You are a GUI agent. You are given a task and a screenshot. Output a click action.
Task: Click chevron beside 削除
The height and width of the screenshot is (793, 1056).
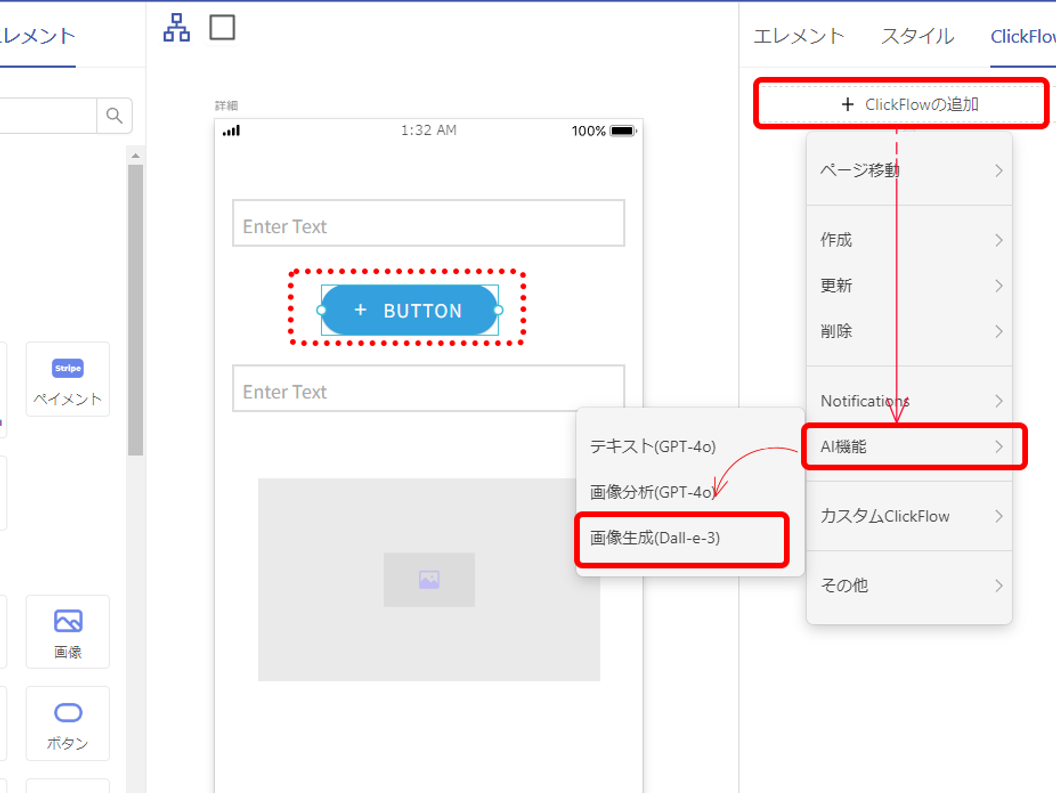pyautogui.click(x=999, y=331)
